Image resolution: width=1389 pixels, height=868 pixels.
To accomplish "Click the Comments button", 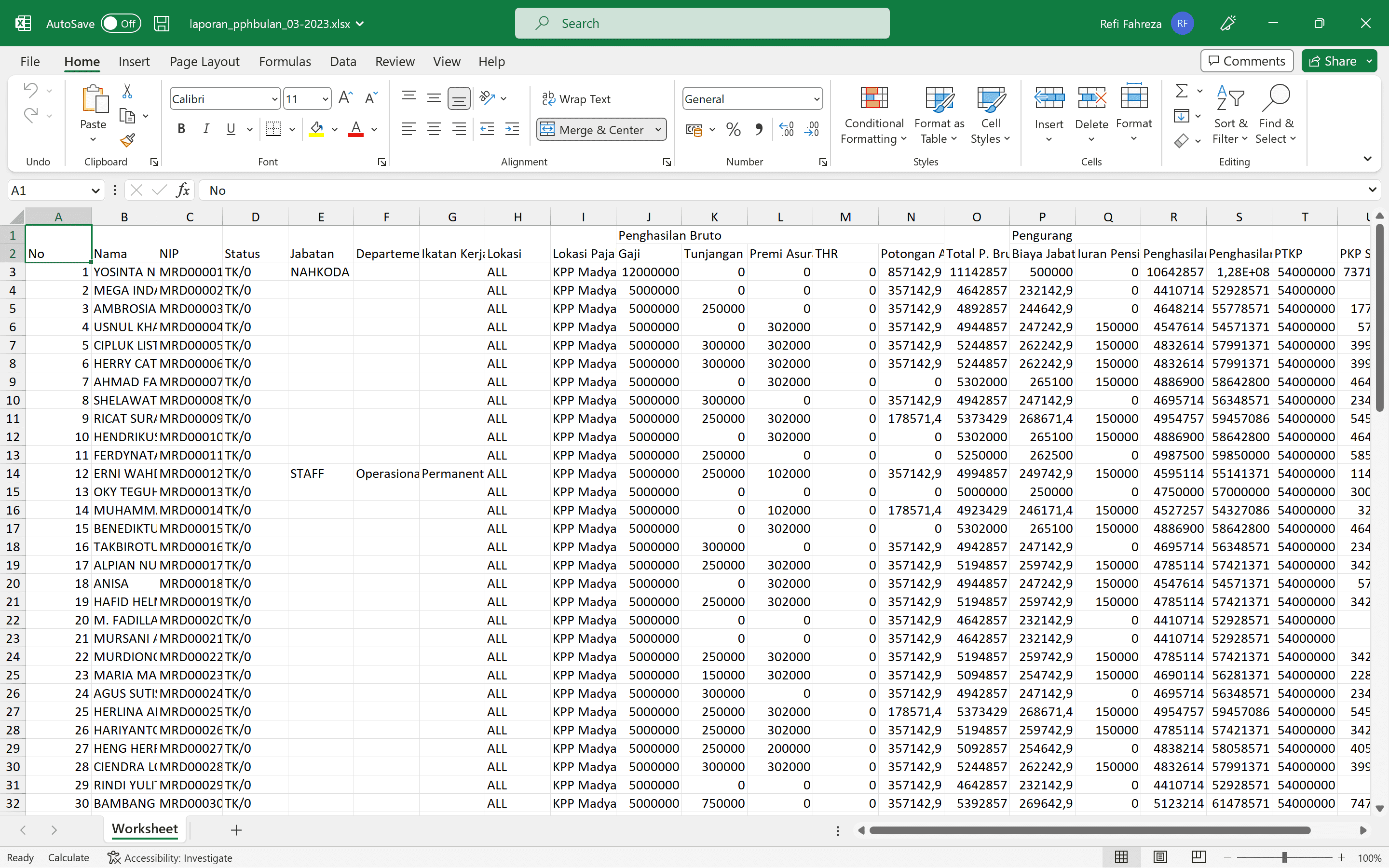I will pos(1247,61).
